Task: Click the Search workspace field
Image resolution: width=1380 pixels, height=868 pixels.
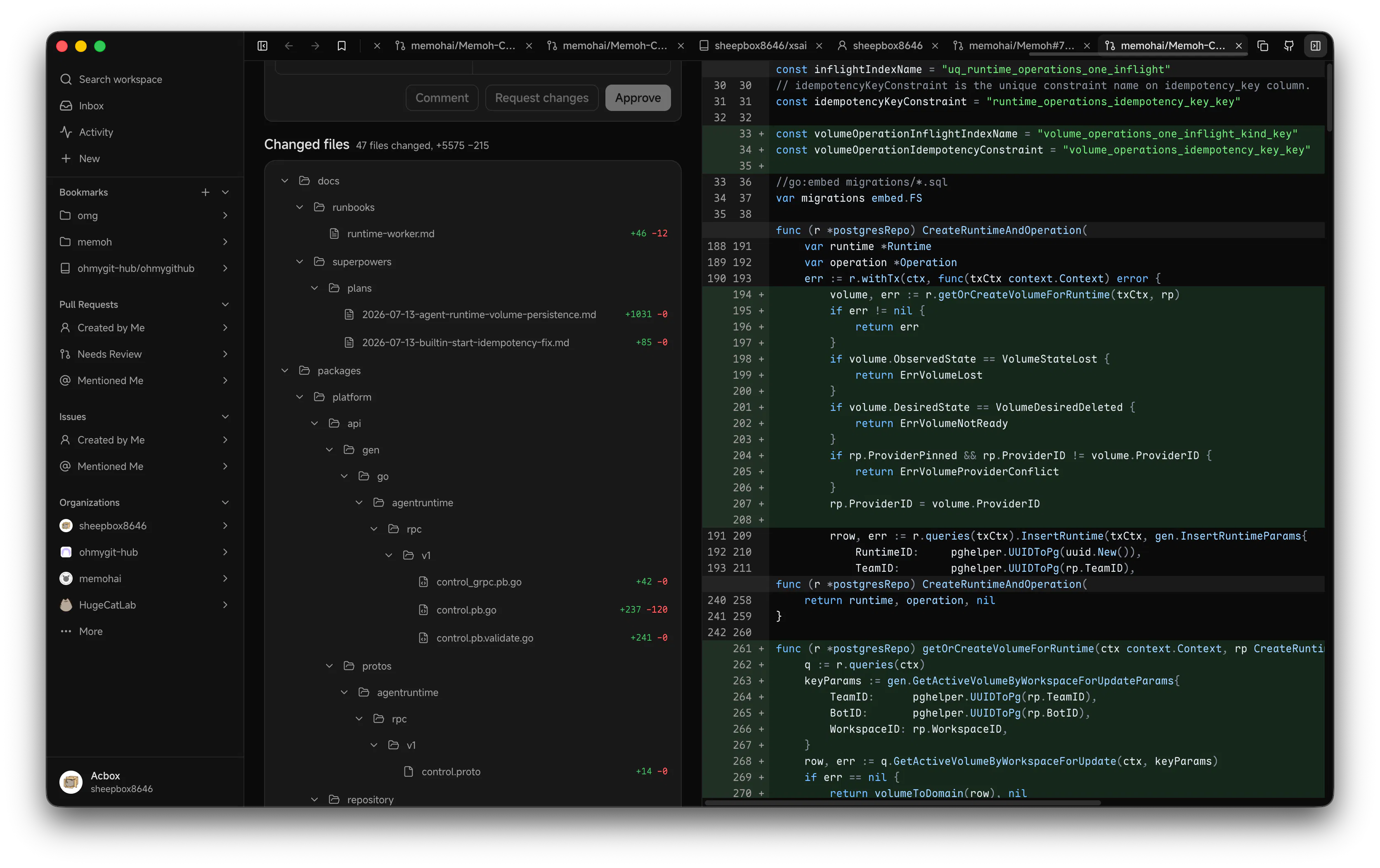Action: 144,79
